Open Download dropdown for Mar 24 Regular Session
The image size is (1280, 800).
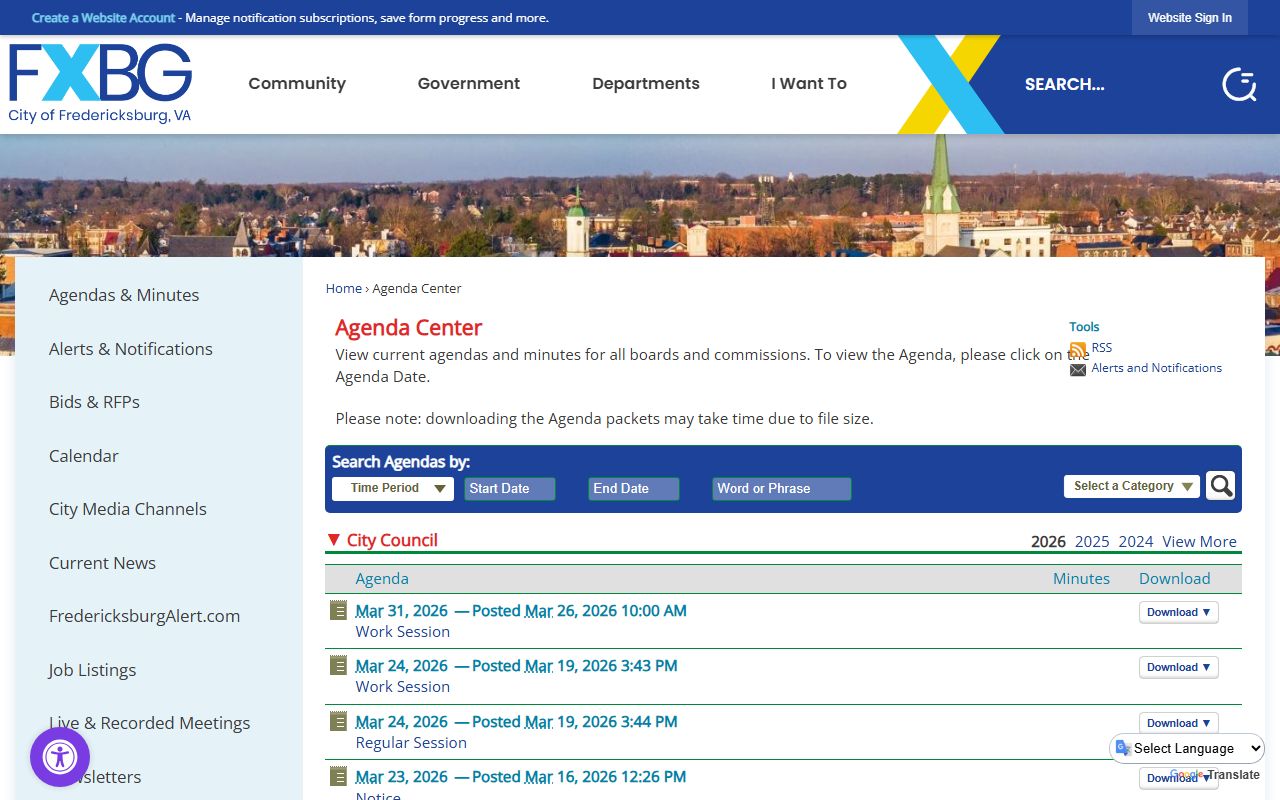coord(1179,723)
